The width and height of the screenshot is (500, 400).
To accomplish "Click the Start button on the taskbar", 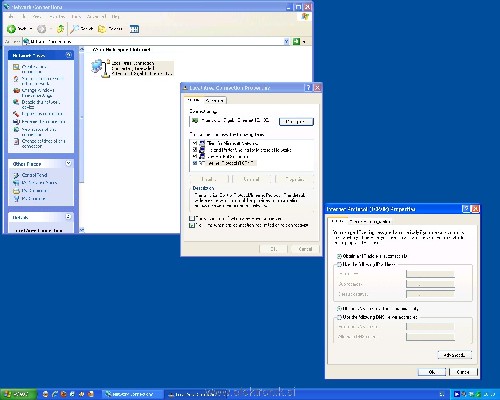I will [x=18, y=394].
